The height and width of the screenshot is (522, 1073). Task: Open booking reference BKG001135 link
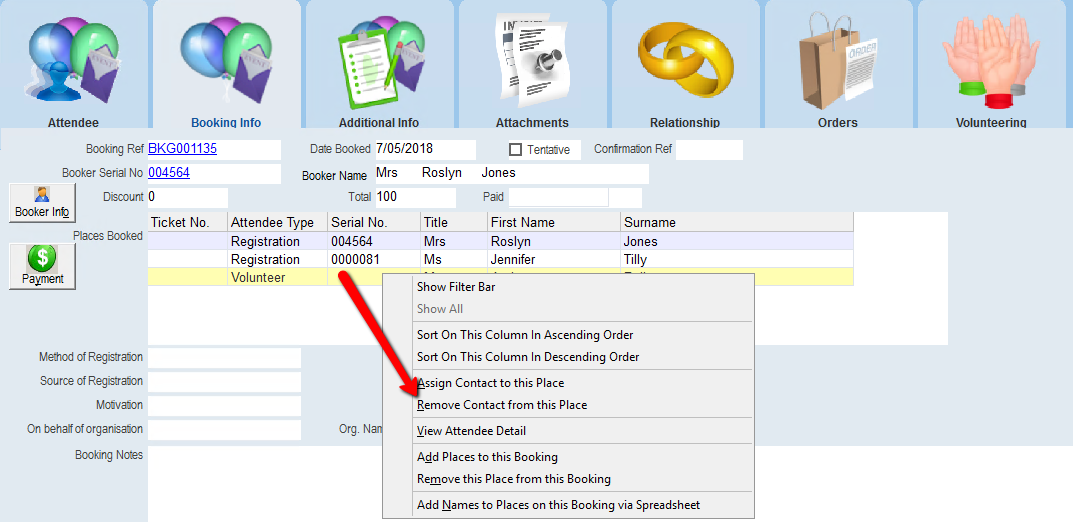(x=182, y=149)
